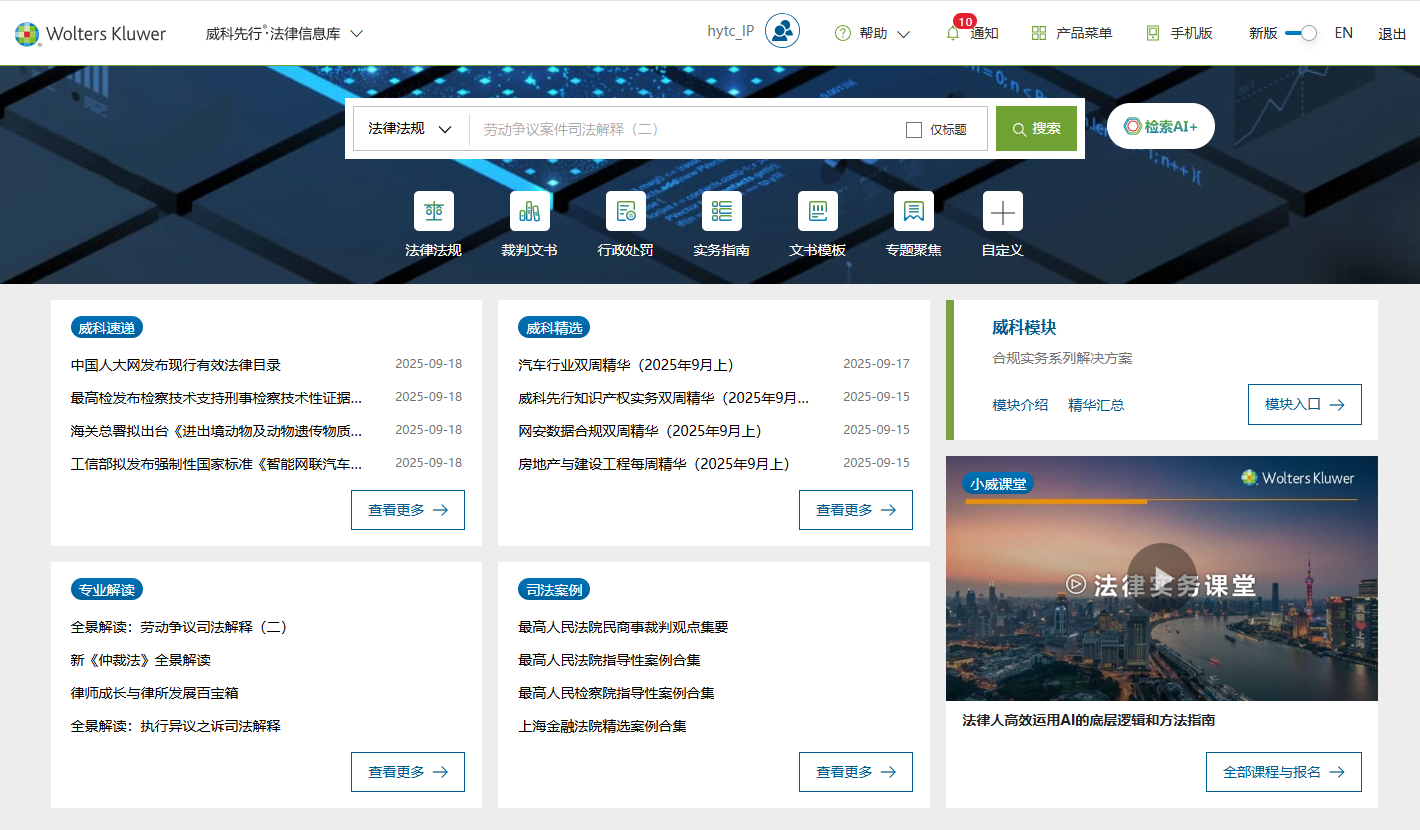Click the video progress bar
Image resolution: width=1420 pixels, height=830 pixels.
point(1161,501)
